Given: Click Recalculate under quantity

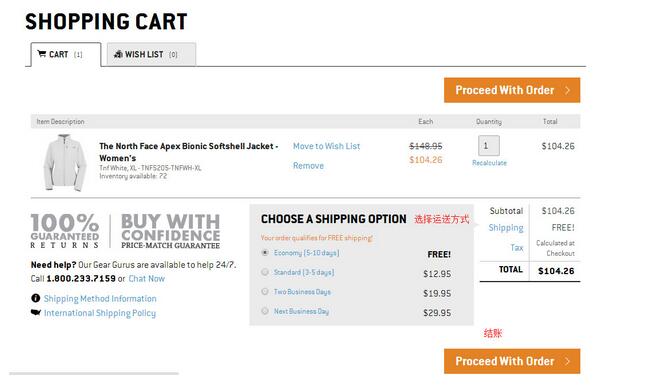Looking at the screenshot, I should point(489,163).
